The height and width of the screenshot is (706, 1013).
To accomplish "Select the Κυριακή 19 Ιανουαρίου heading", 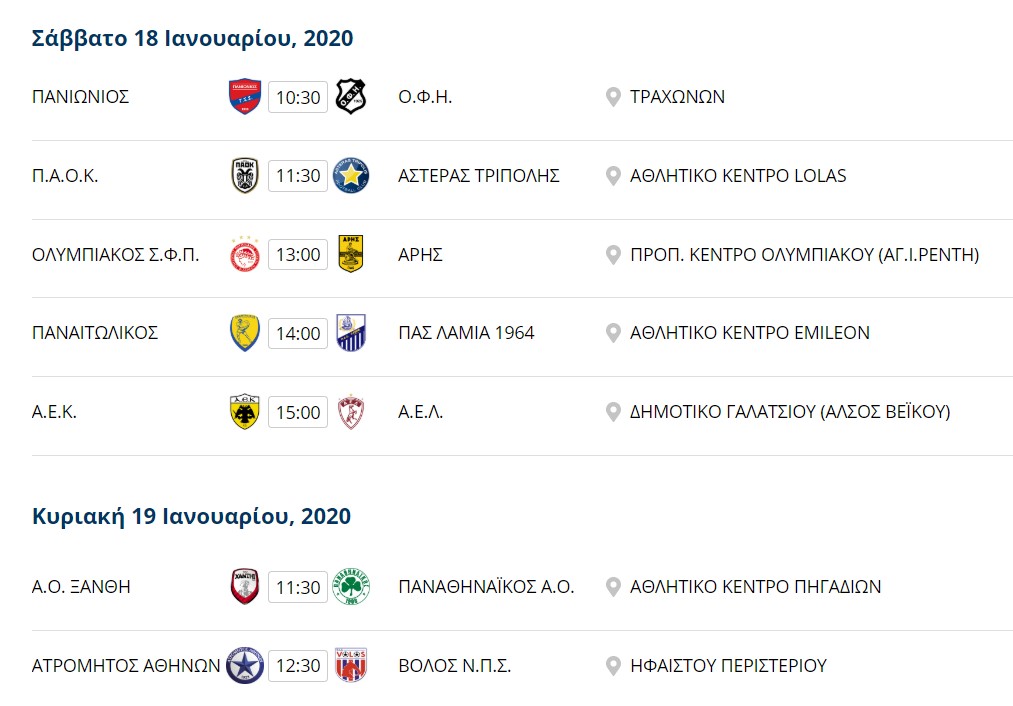I will click(x=191, y=517).
